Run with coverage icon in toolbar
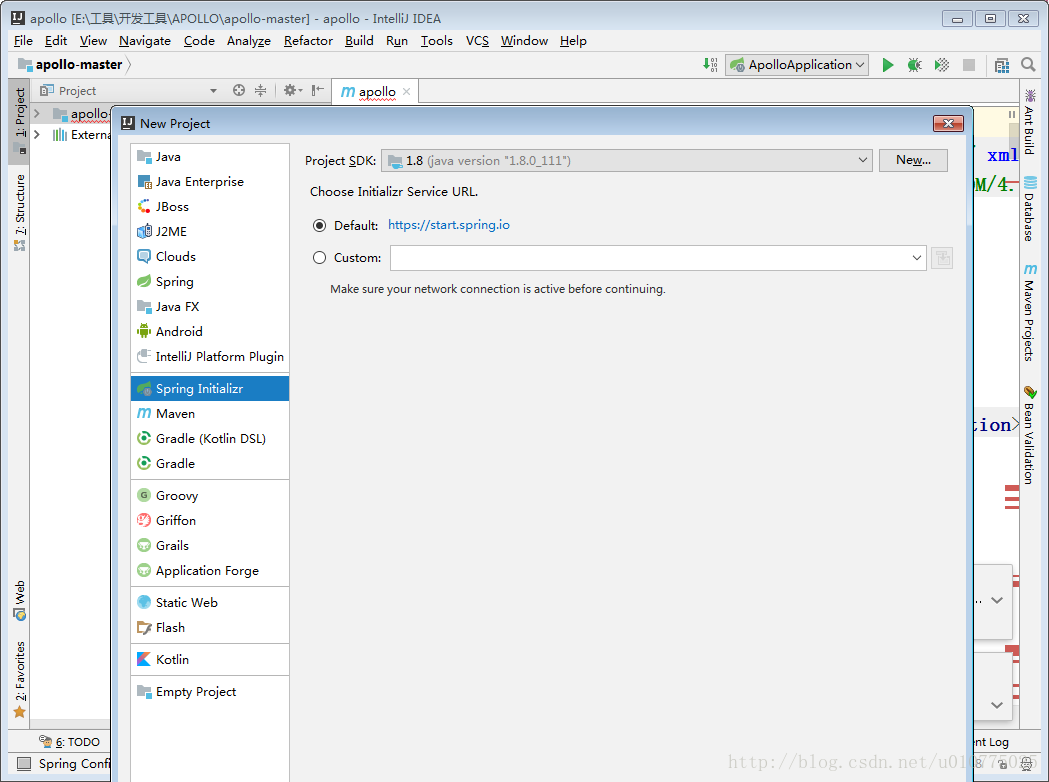1049x782 pixels. tap(942, 65)
